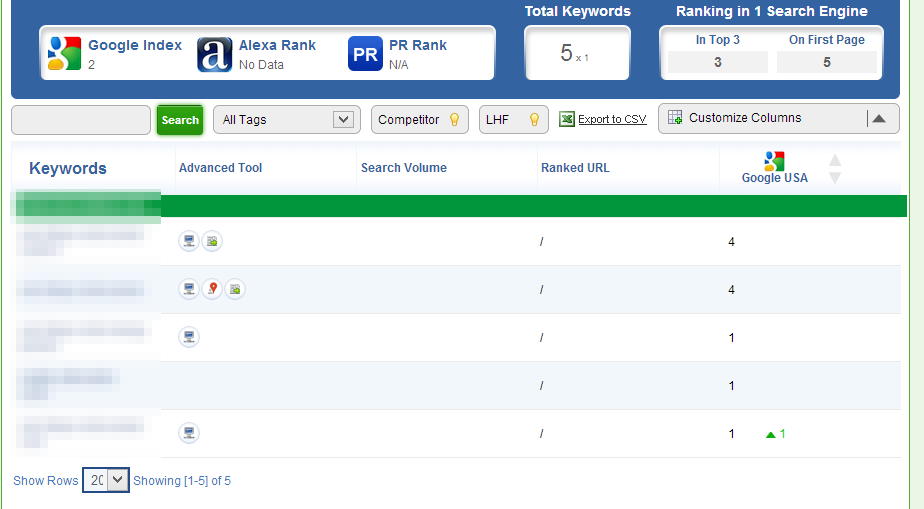This screenshot has width=924, height=509.
Task: Click 'Showing [1-5] of 5' text
Action: pyautogui.click(x=182, y=481)
